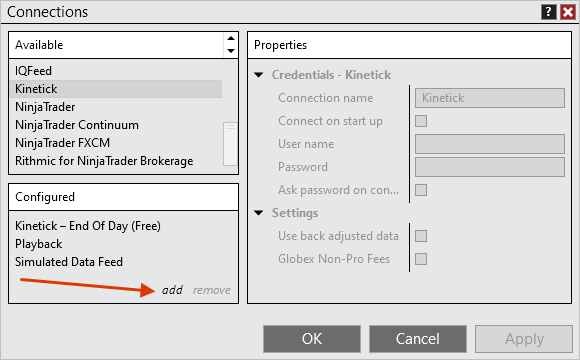This screenshot has width=580, height=360.
Task: Click the Password field
Action: (490, 167)
